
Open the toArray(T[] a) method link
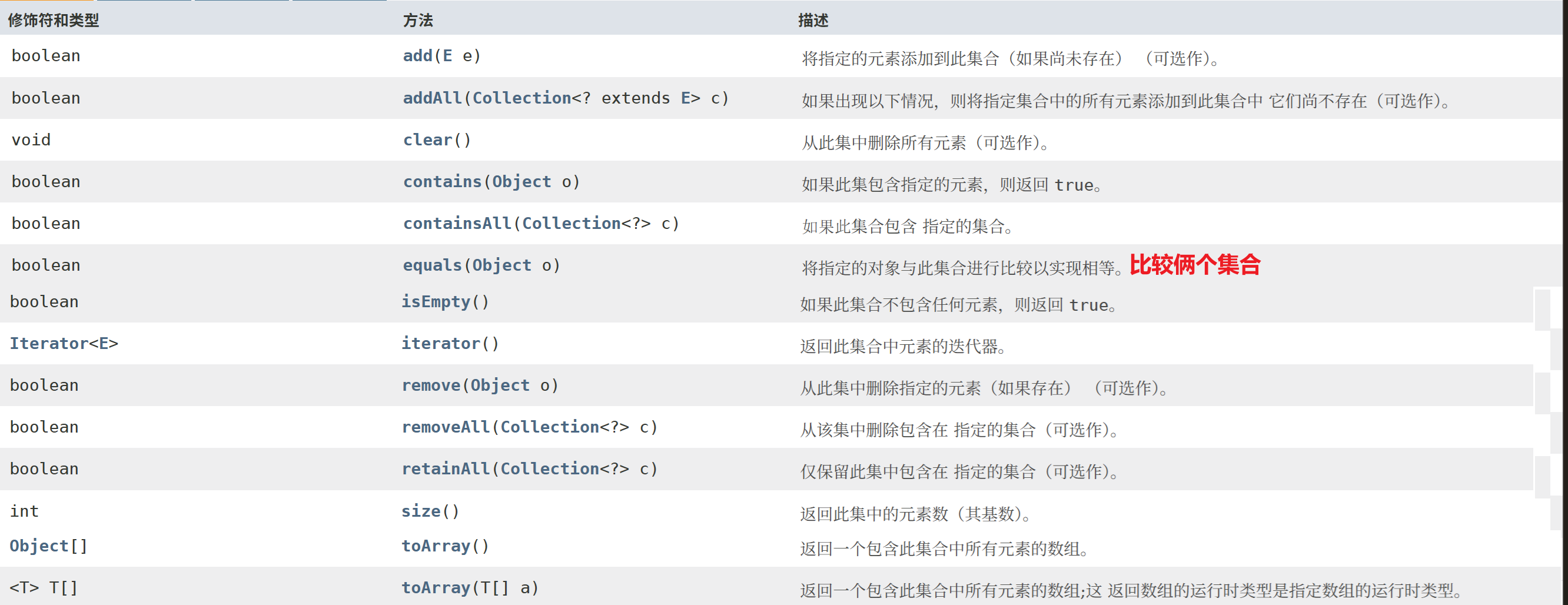click(x=435, y=588)
